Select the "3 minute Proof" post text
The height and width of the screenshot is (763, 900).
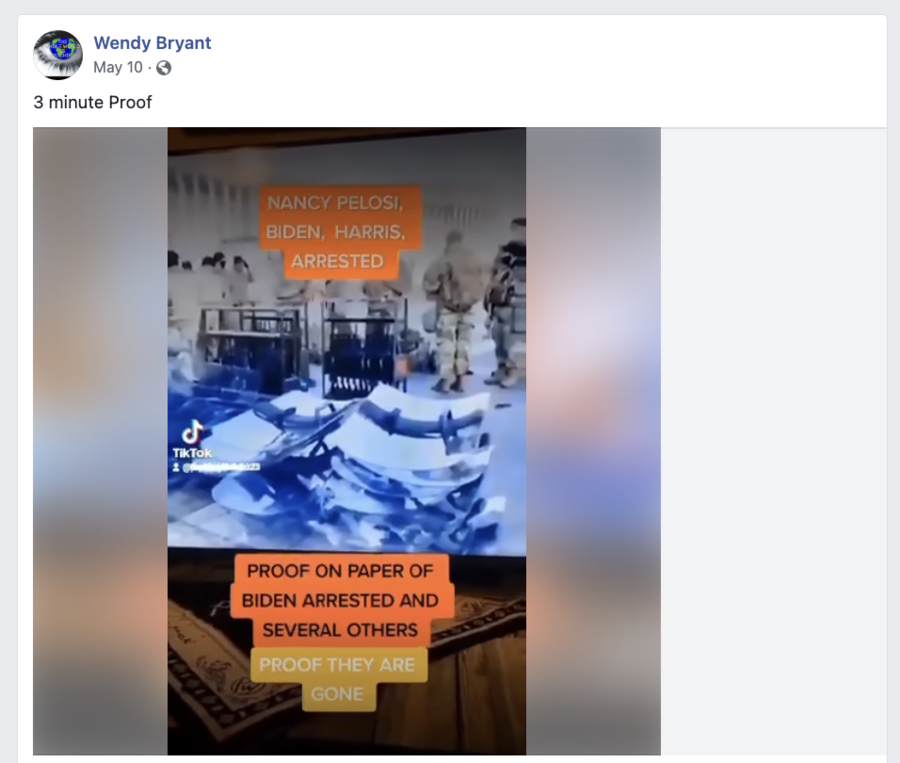pyautogui.click(x=92, y=102)
